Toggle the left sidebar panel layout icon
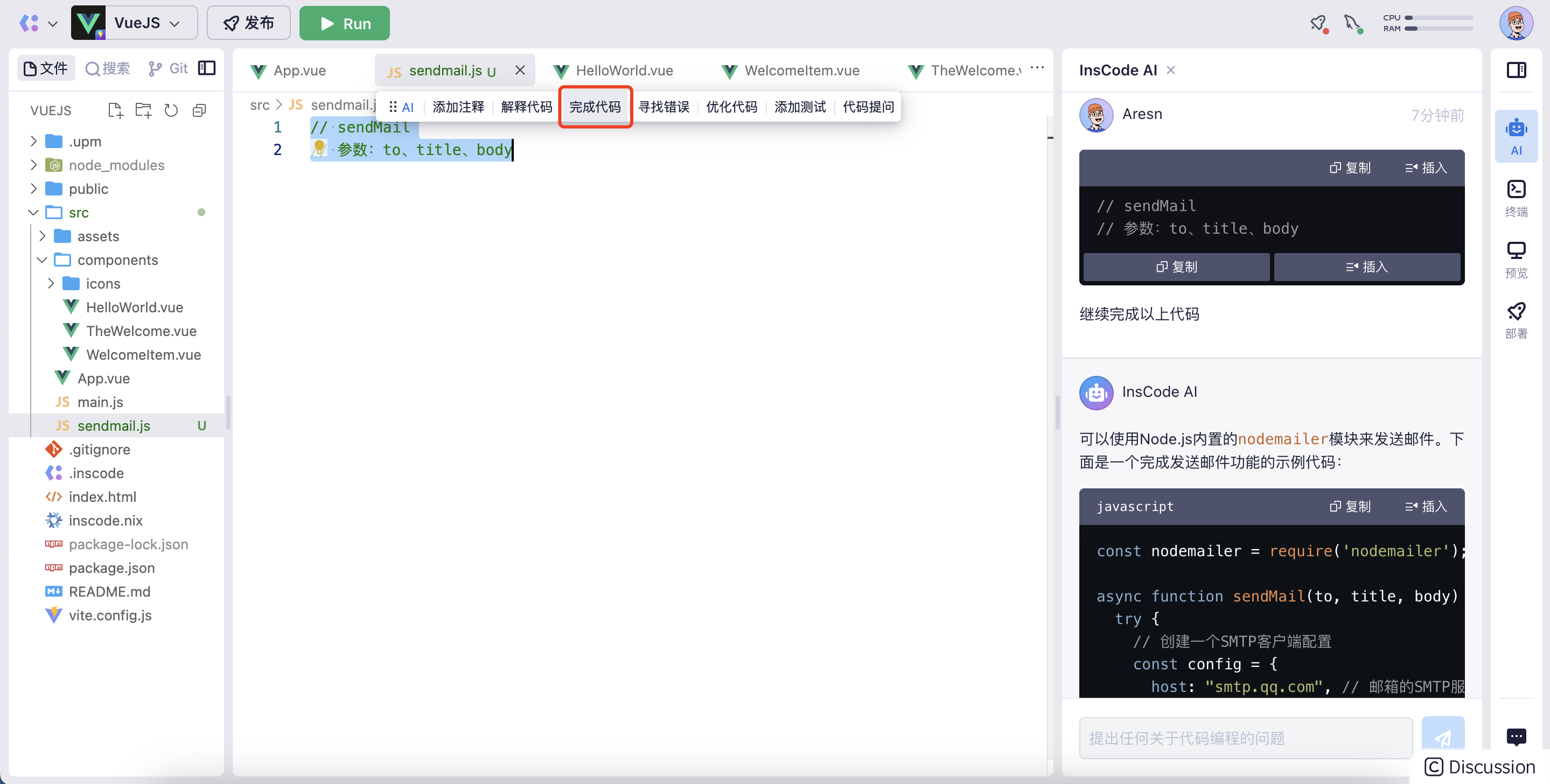Viewport: 1550px width, 784px height. pyautogui.click(x=206, y=68)
